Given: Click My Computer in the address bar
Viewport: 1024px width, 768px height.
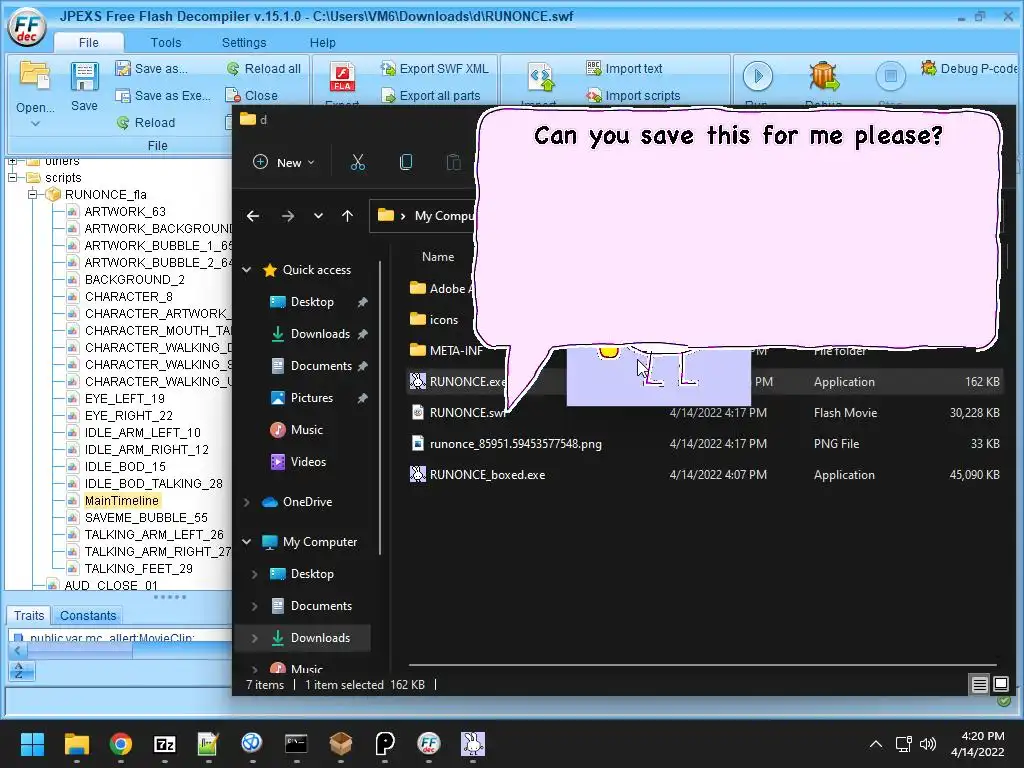Looking at the screenshot, I should coord(443,216).
